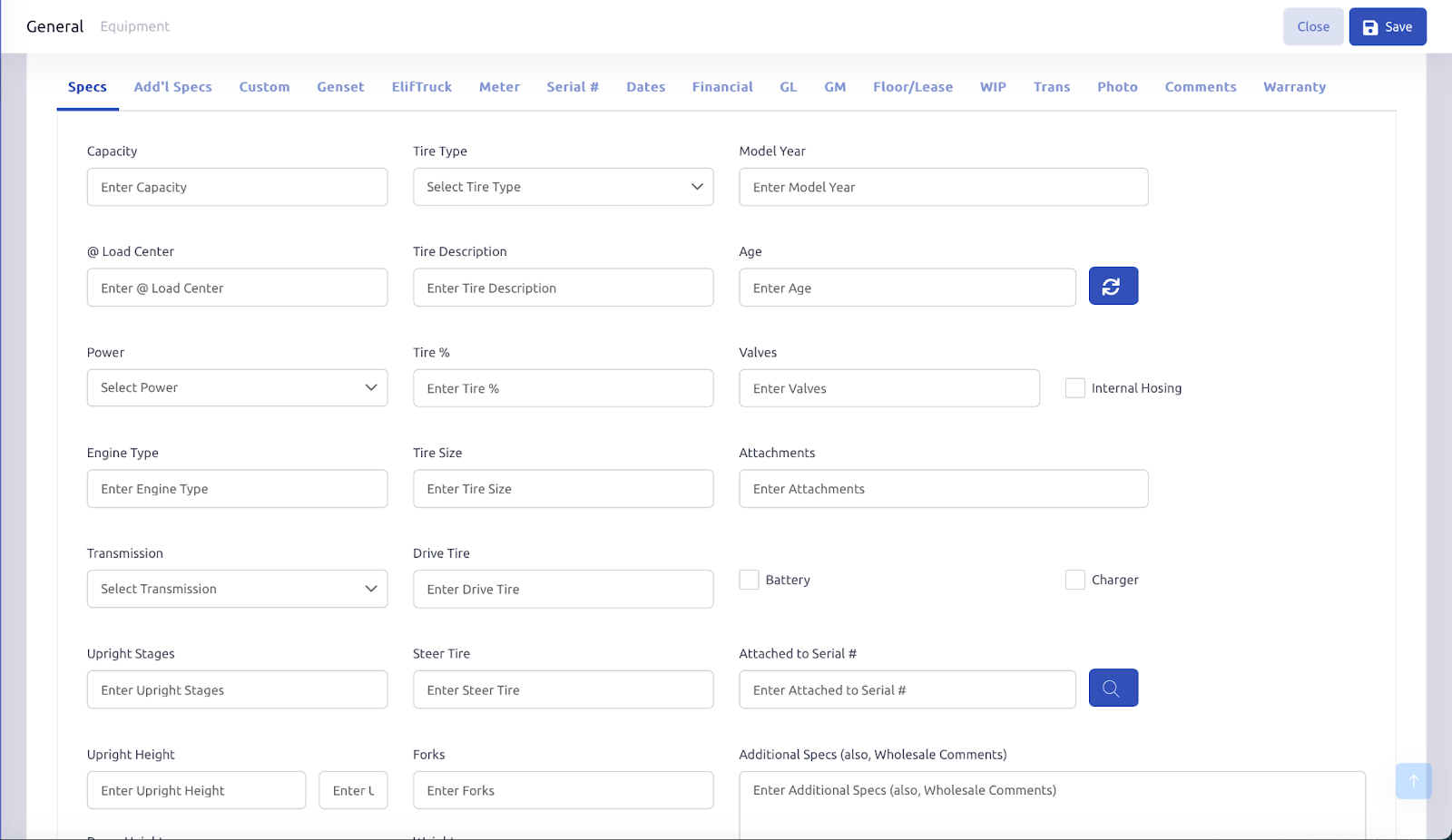This screenshot has width=1452, height=840.
Task: Click the Save button
Action: pos(1388,27)
